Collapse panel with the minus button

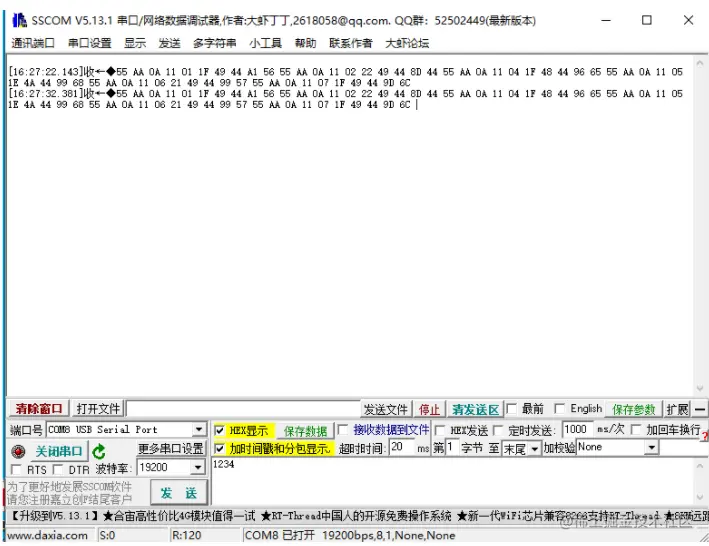tap(700, 410)
